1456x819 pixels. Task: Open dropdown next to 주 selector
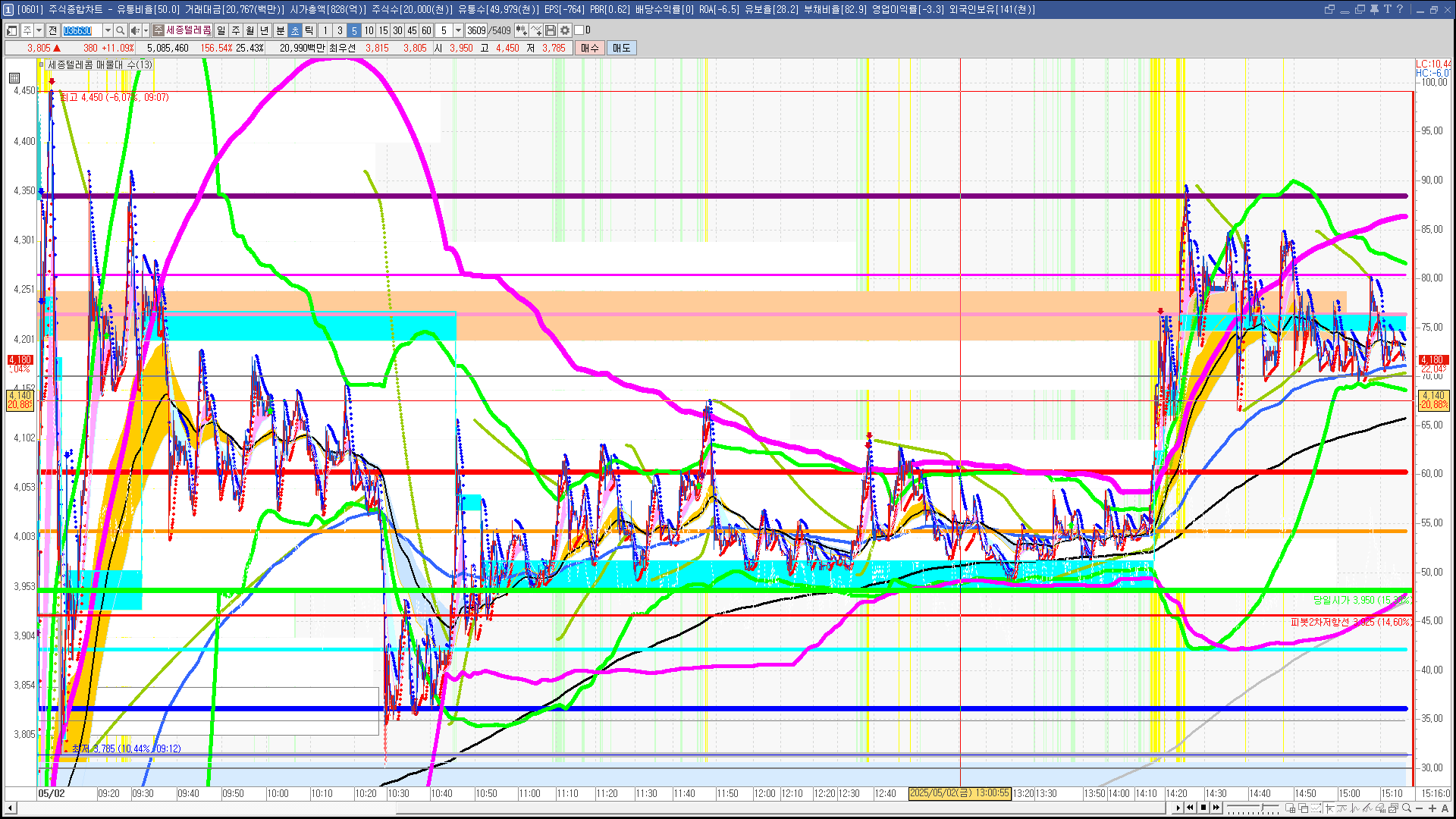click(39, 30)
